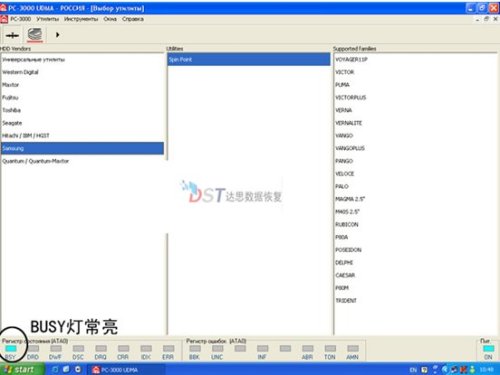Click the disk stack toolbar icon
The height and width of the screenshot is (375, 500).
pos(35,35)
